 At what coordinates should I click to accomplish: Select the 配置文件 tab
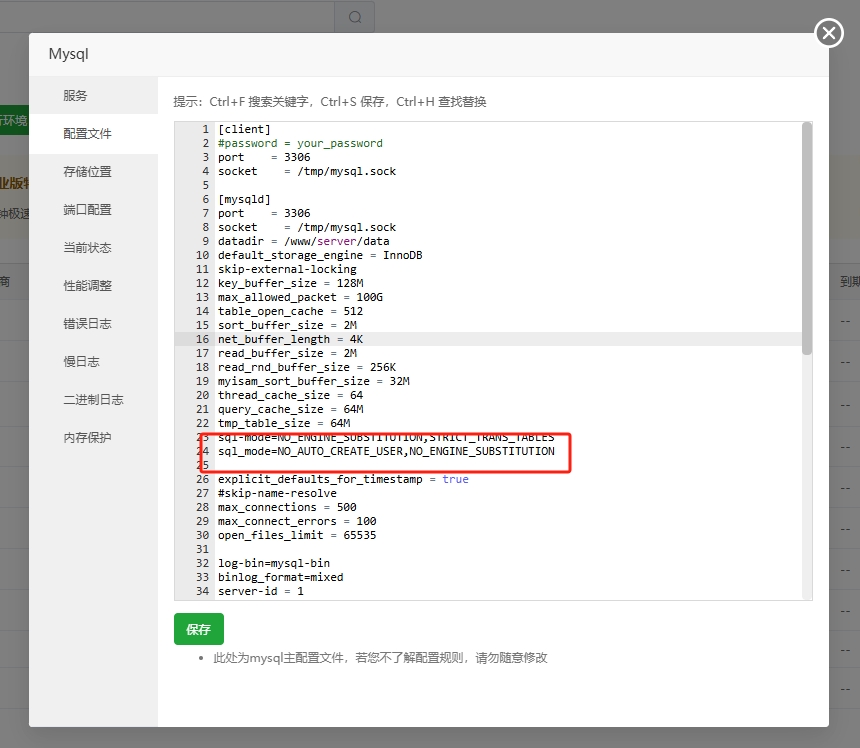[93, 133]
